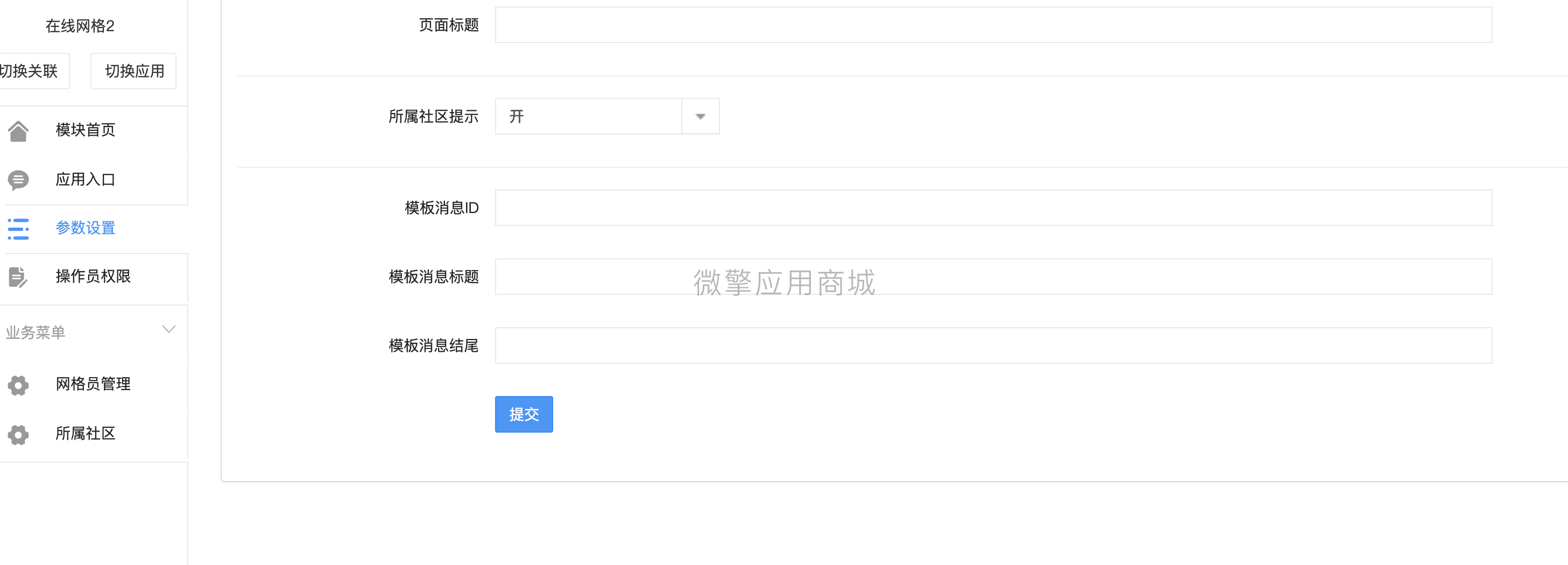
Task: Click the gear icon beside 所属社区
Action: (x=18, y=434)
